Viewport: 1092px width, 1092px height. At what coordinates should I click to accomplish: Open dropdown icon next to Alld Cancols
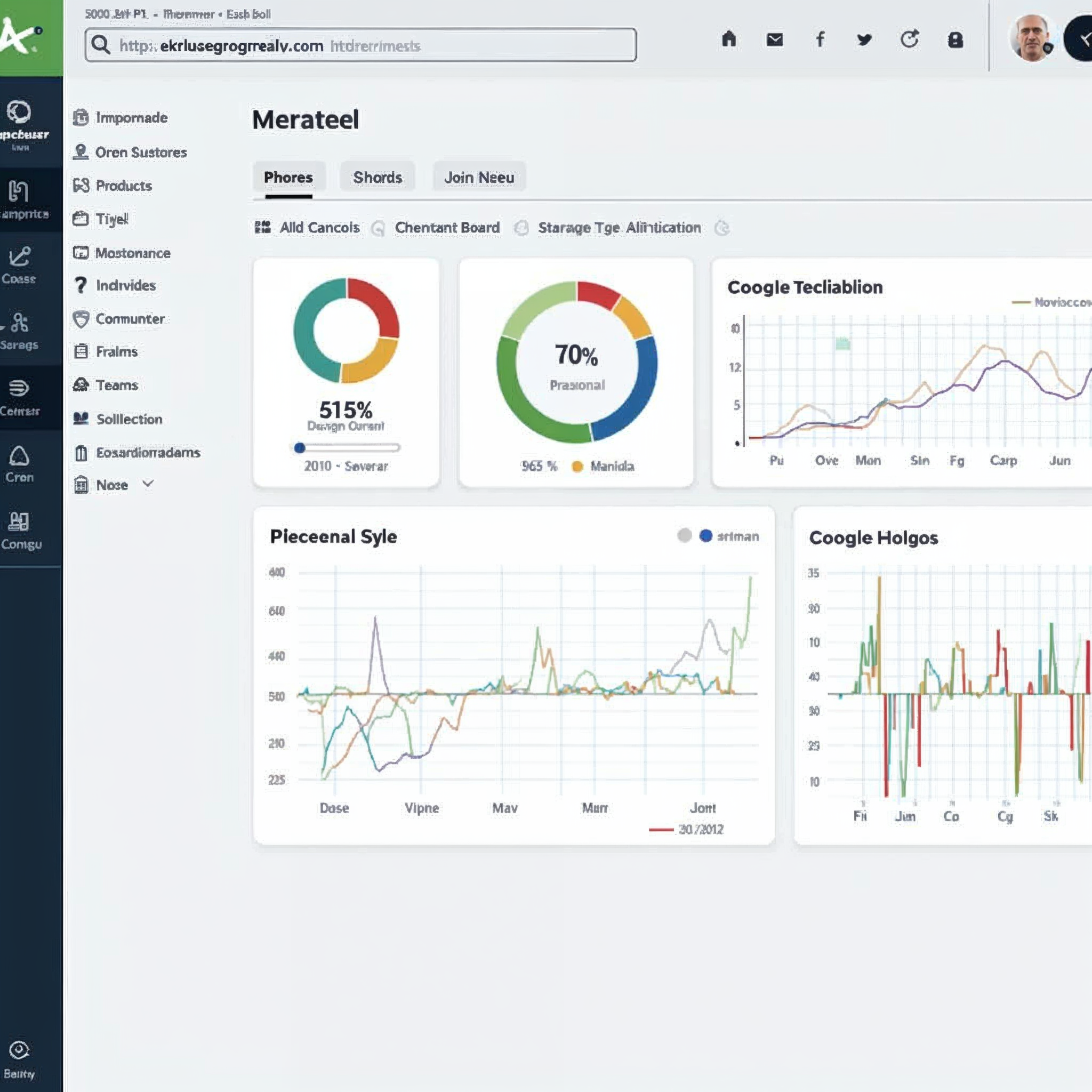click(378, 228)
